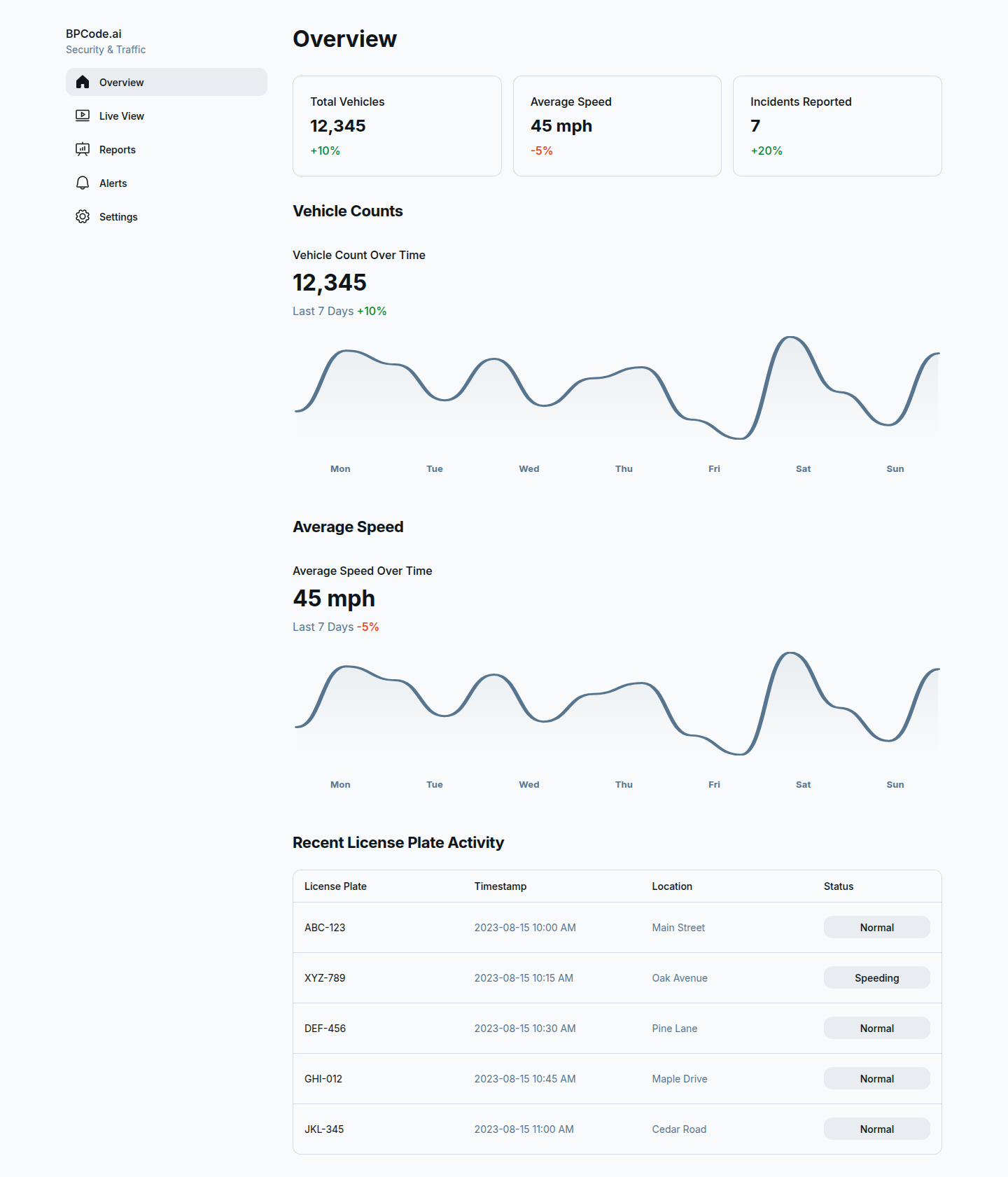Open the Live View menu item
This screenshot has height=1177, width=1008.
[x=122, y=116]
